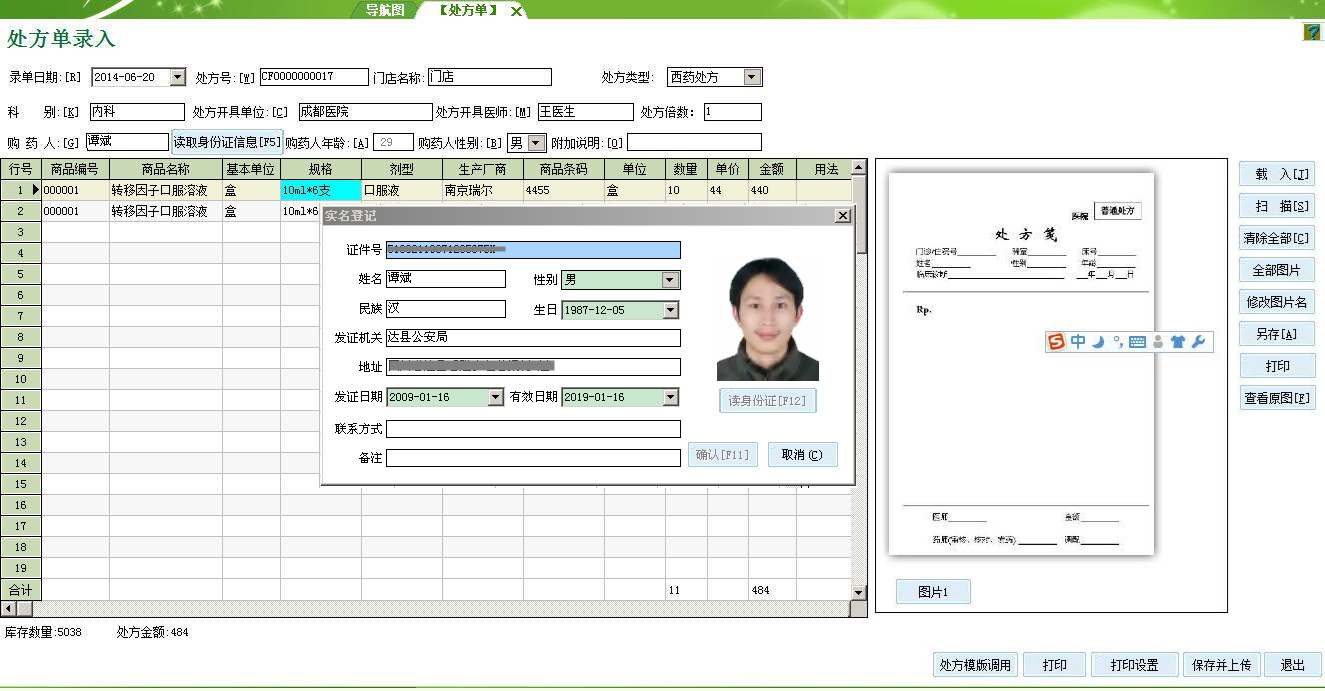Click the help question mark icon
The image size is (1325, 691).
click(x=1312, y=32)
